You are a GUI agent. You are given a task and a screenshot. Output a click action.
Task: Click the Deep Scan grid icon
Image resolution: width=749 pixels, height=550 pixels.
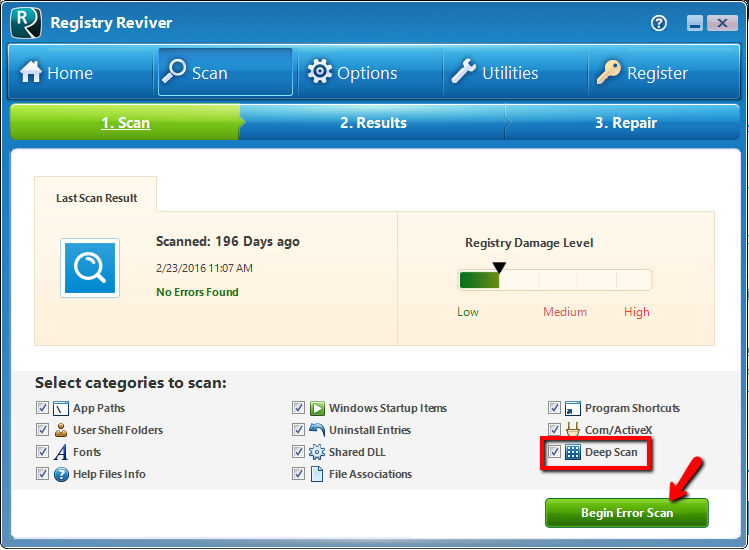[573, 453]
